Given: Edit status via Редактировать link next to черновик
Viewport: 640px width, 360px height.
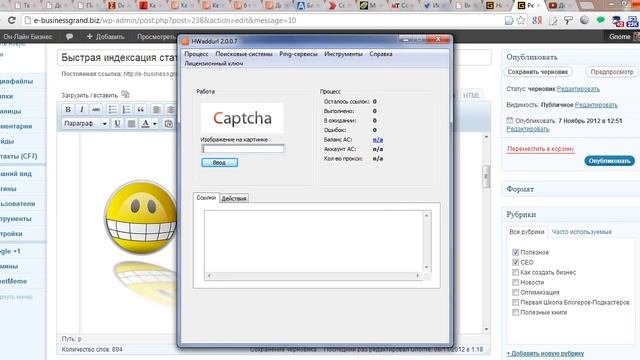Looking at the screenshot, I should pos(578,89).
